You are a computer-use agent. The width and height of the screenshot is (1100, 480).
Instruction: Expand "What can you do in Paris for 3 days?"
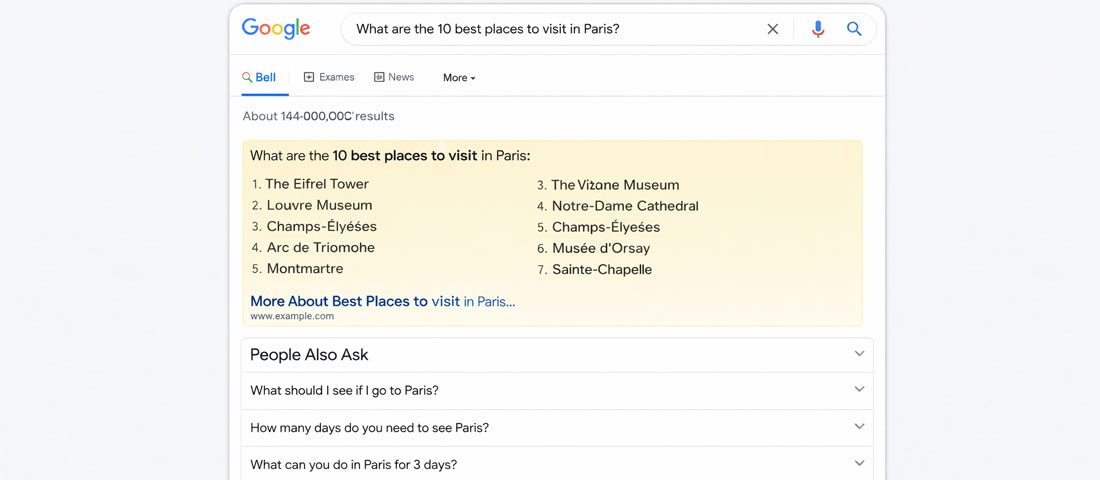point(557,465)
